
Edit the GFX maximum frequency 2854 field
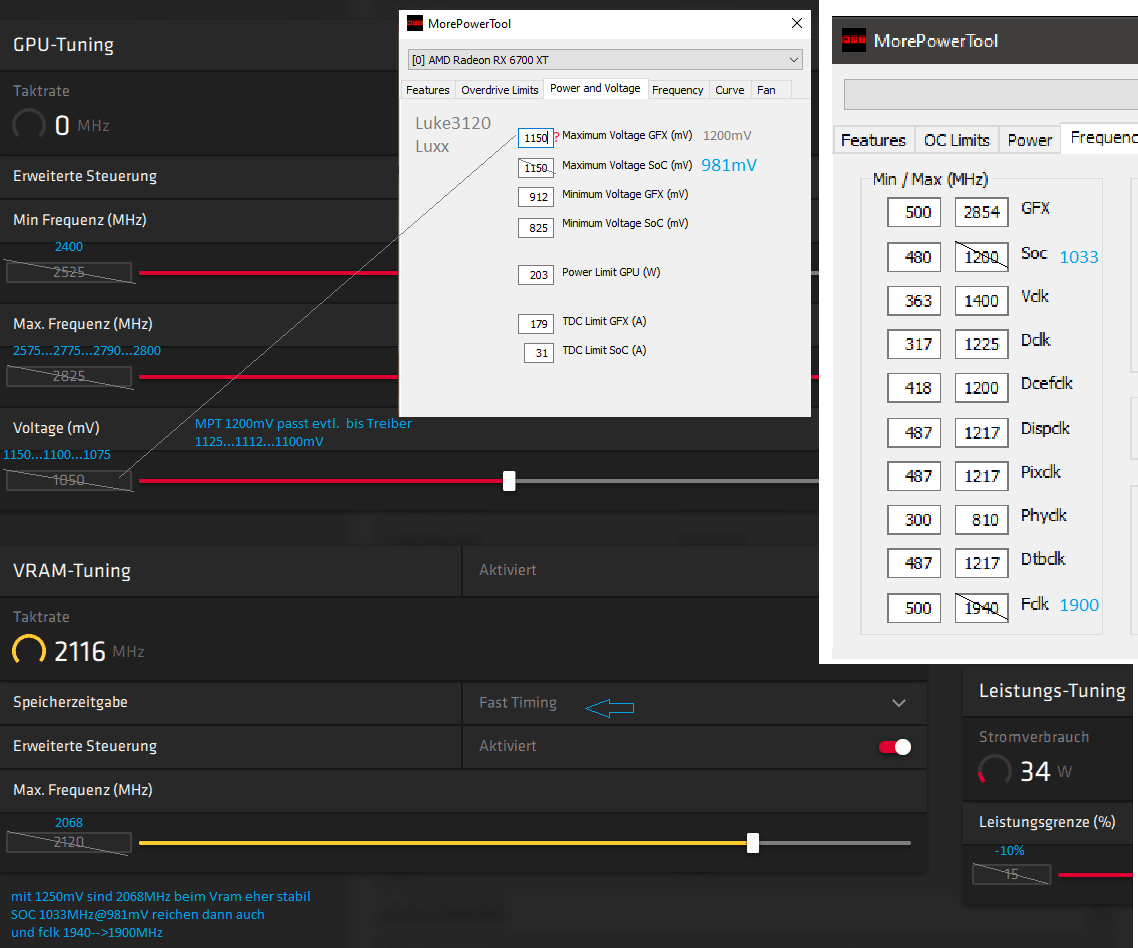(981, 212)
